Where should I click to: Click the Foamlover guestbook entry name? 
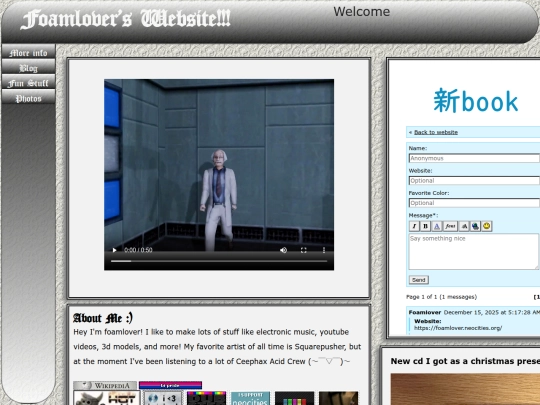425,312
